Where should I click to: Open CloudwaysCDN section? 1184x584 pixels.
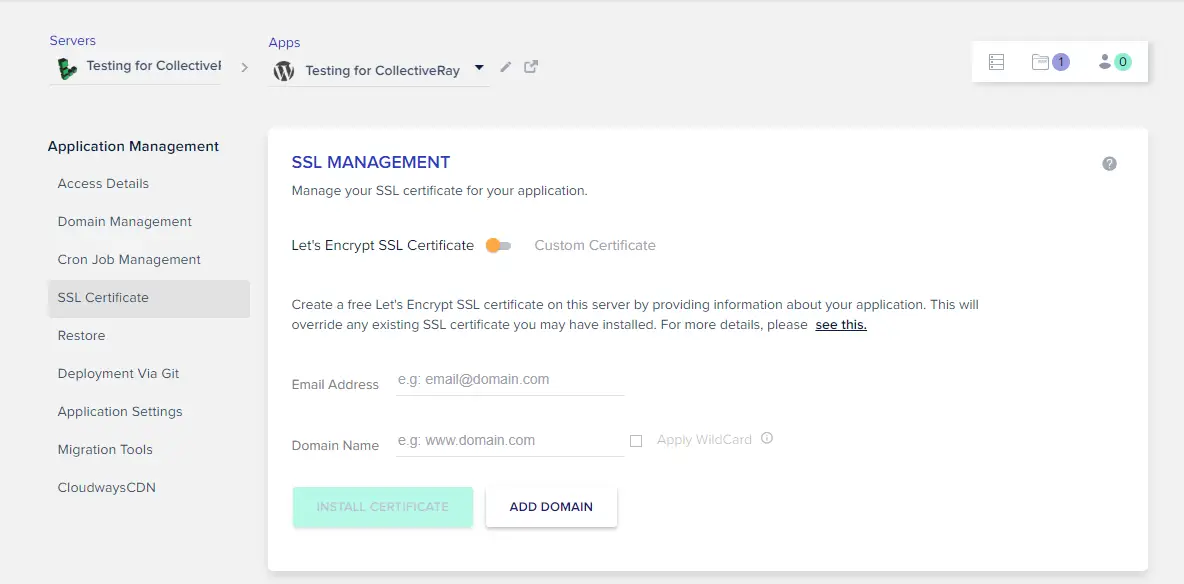pos(106,487)
